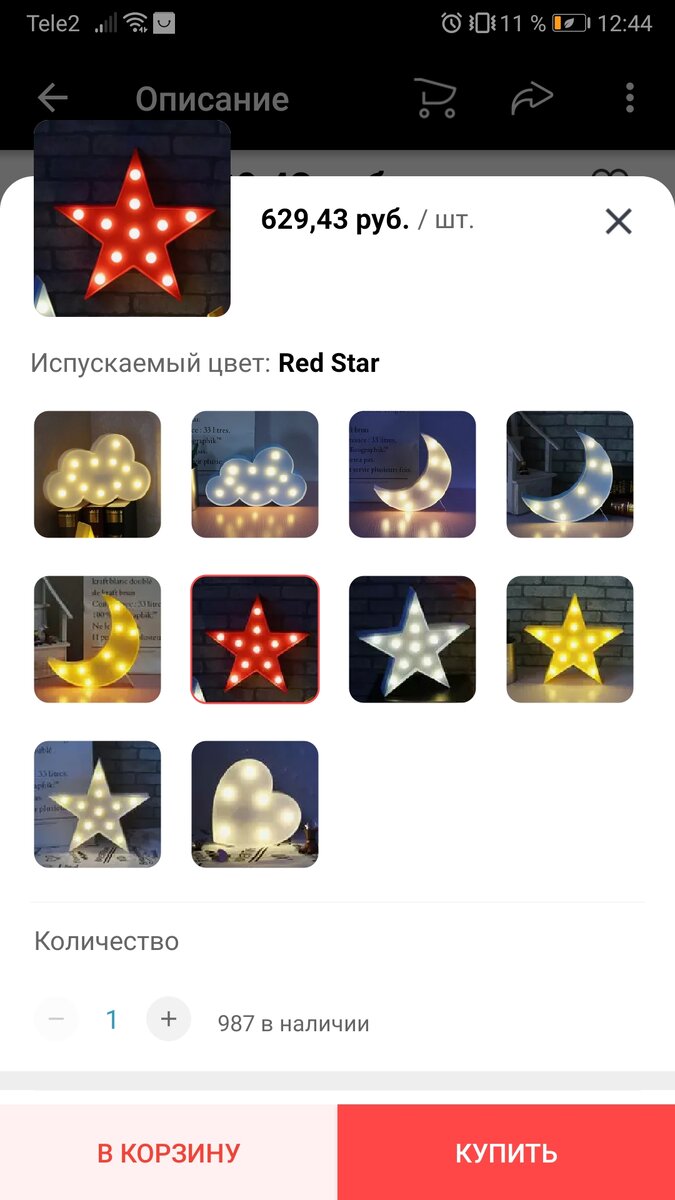Tap the КУПИТЬ buy button
The width and height of the screenshot is (675, 1200).
pyautogui.click(x=506, y=1152)
